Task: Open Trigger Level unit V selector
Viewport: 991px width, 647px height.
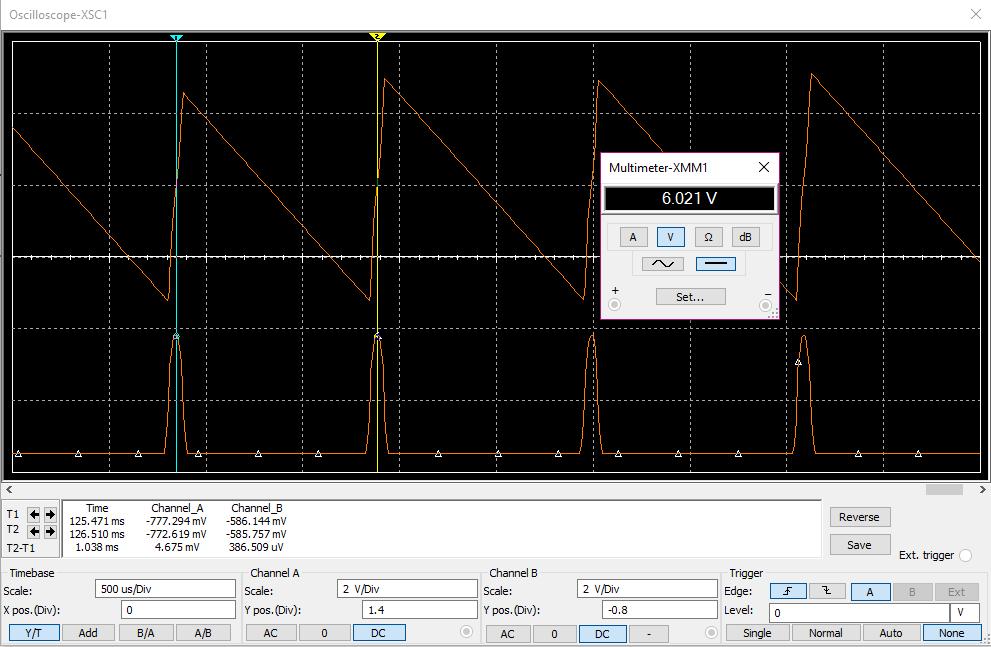Action: coord(965,612)
